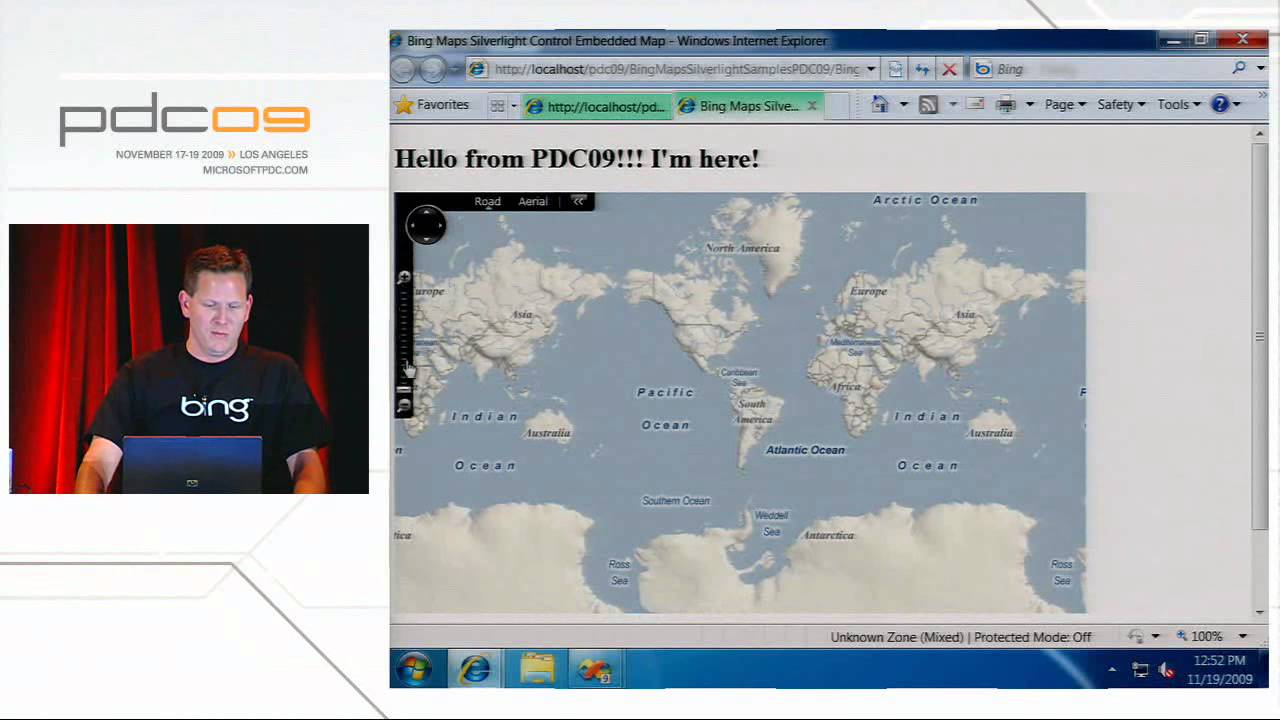Viewport: 1280px width, 720px height.
Task: Click the network icon in system tray
Action: pos(1140,670)
